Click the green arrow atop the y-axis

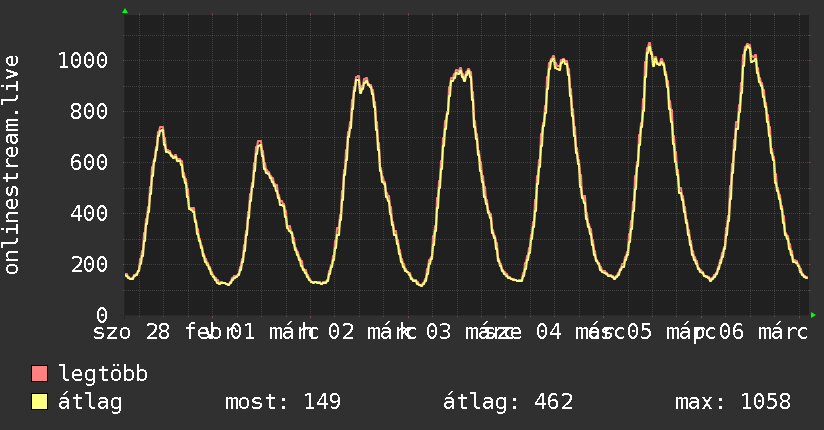coord(125,11)
